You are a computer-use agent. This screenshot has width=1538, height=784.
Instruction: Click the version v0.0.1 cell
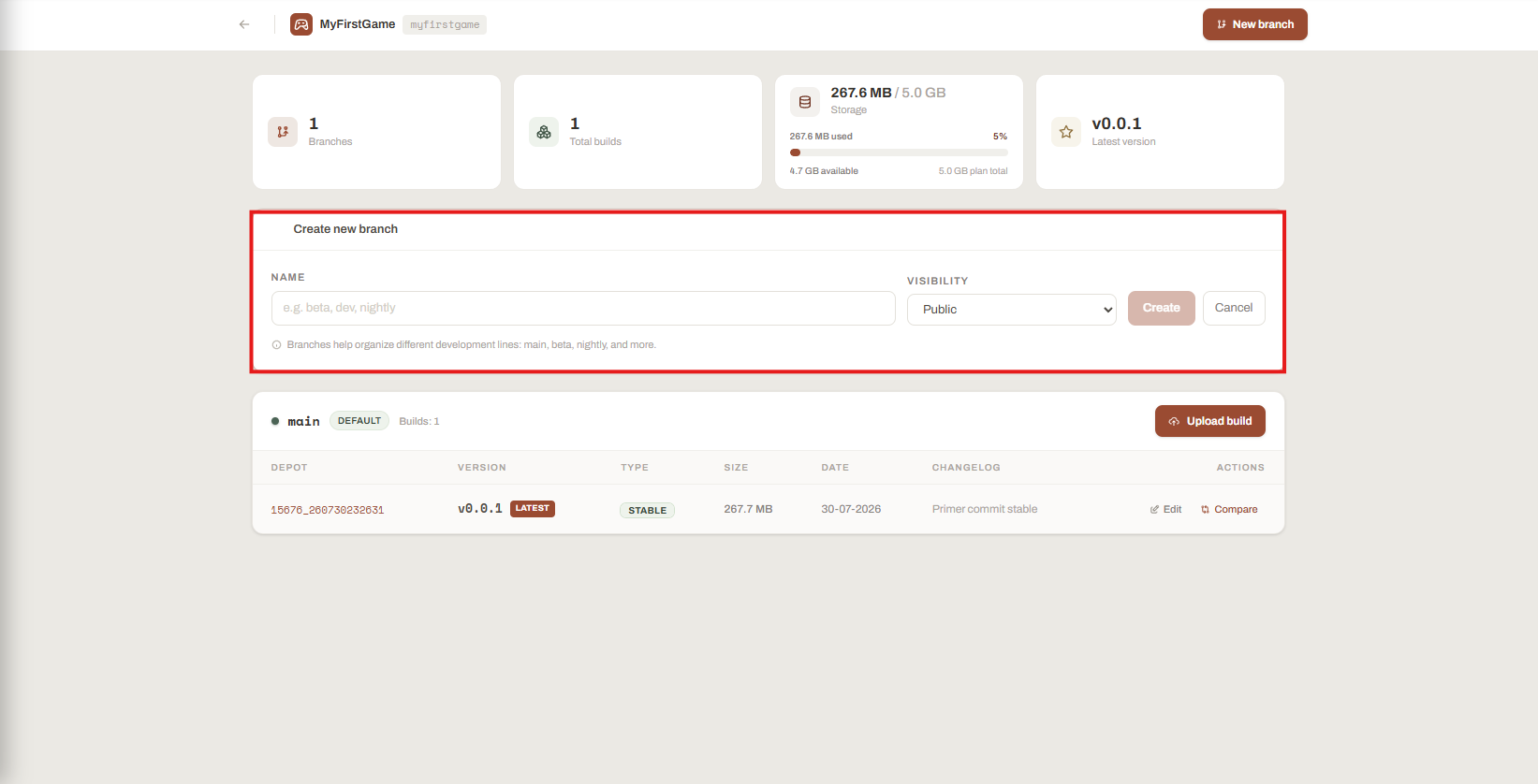pos(480,509)
